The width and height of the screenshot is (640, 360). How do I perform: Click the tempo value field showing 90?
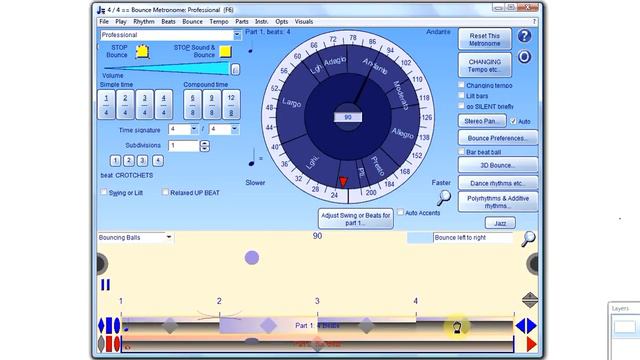348,117
